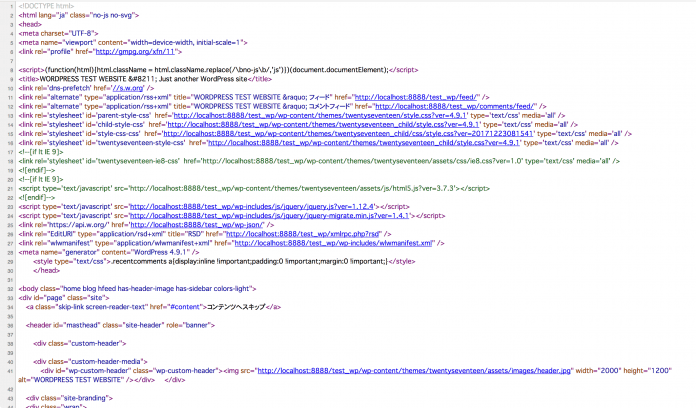The height and width of the screenshot is (408, 696).
Task: Open the gmpg.org/xfn/11 profile link
Action: click(x=135, y=51)
